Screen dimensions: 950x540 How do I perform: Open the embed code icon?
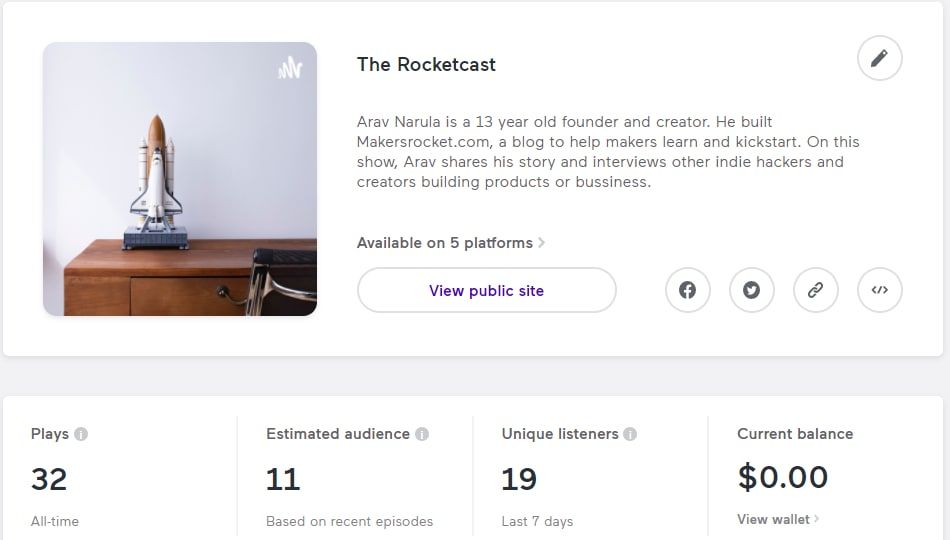[880, 290]
